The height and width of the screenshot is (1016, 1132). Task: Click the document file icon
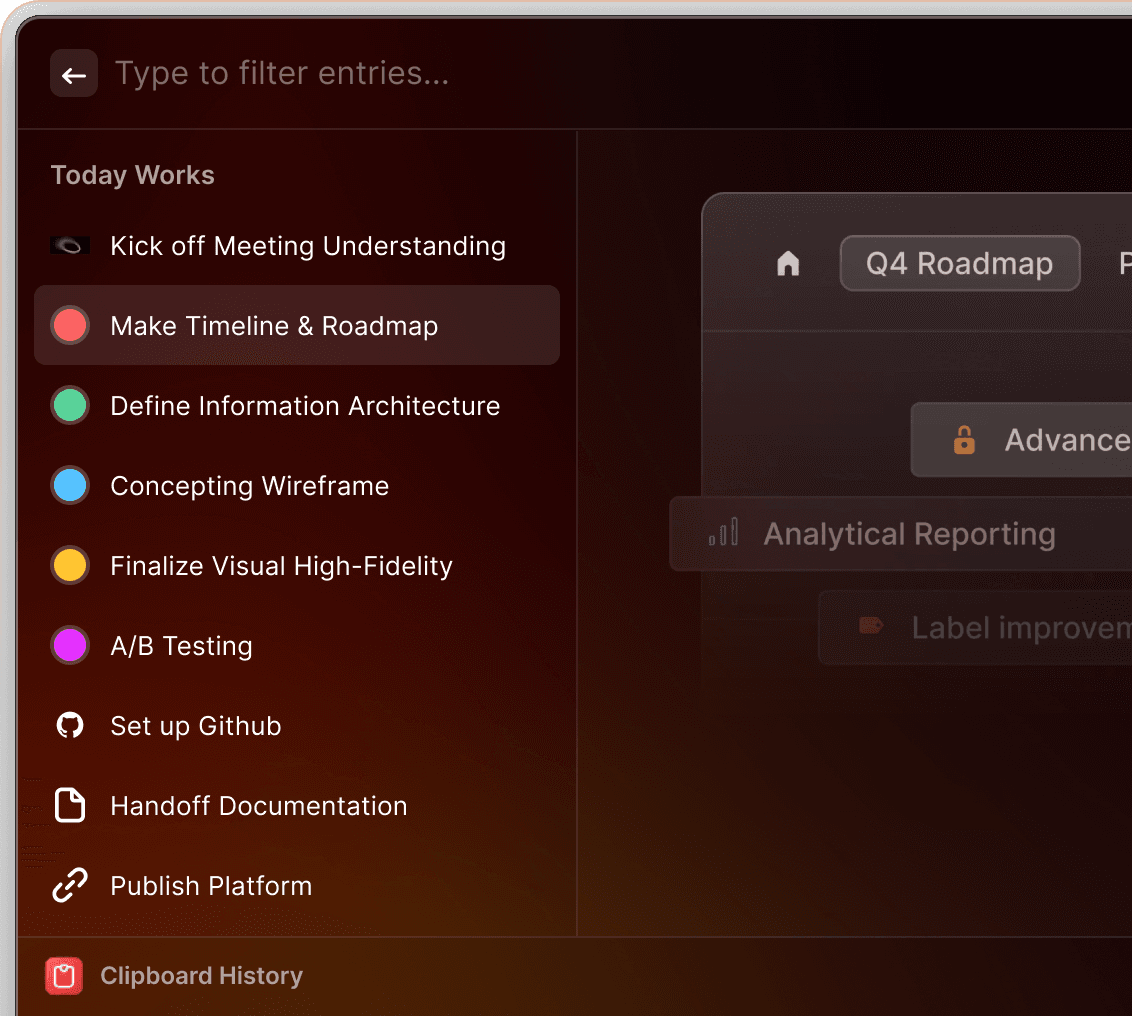click(x=70, y=806)
